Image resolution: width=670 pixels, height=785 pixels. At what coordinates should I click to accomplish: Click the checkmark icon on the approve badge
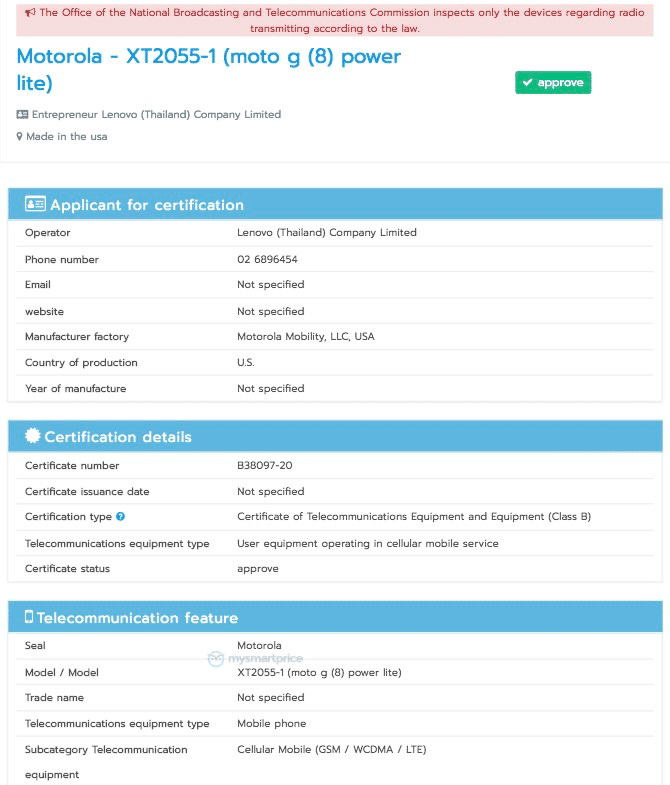(x=527, y=83)
